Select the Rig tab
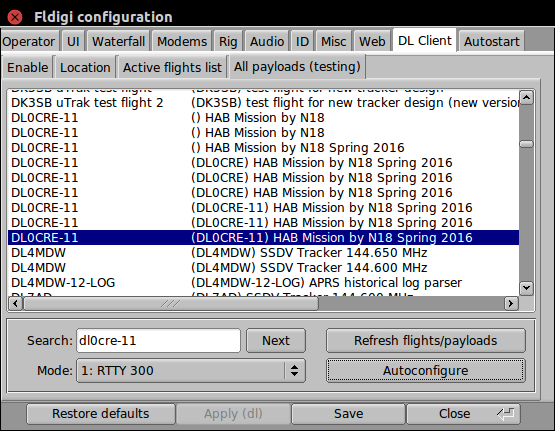The height and width of the screenshot is (431, 555). coord(228,41)
